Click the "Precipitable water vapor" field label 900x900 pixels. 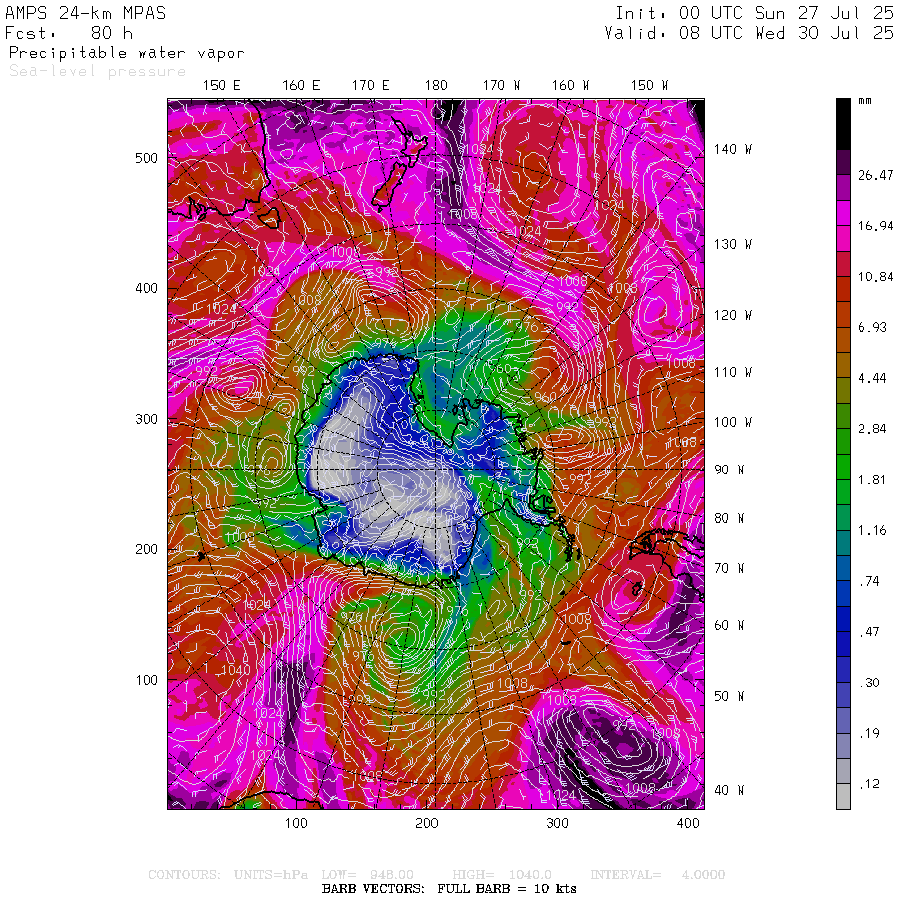tap(127, 53)
